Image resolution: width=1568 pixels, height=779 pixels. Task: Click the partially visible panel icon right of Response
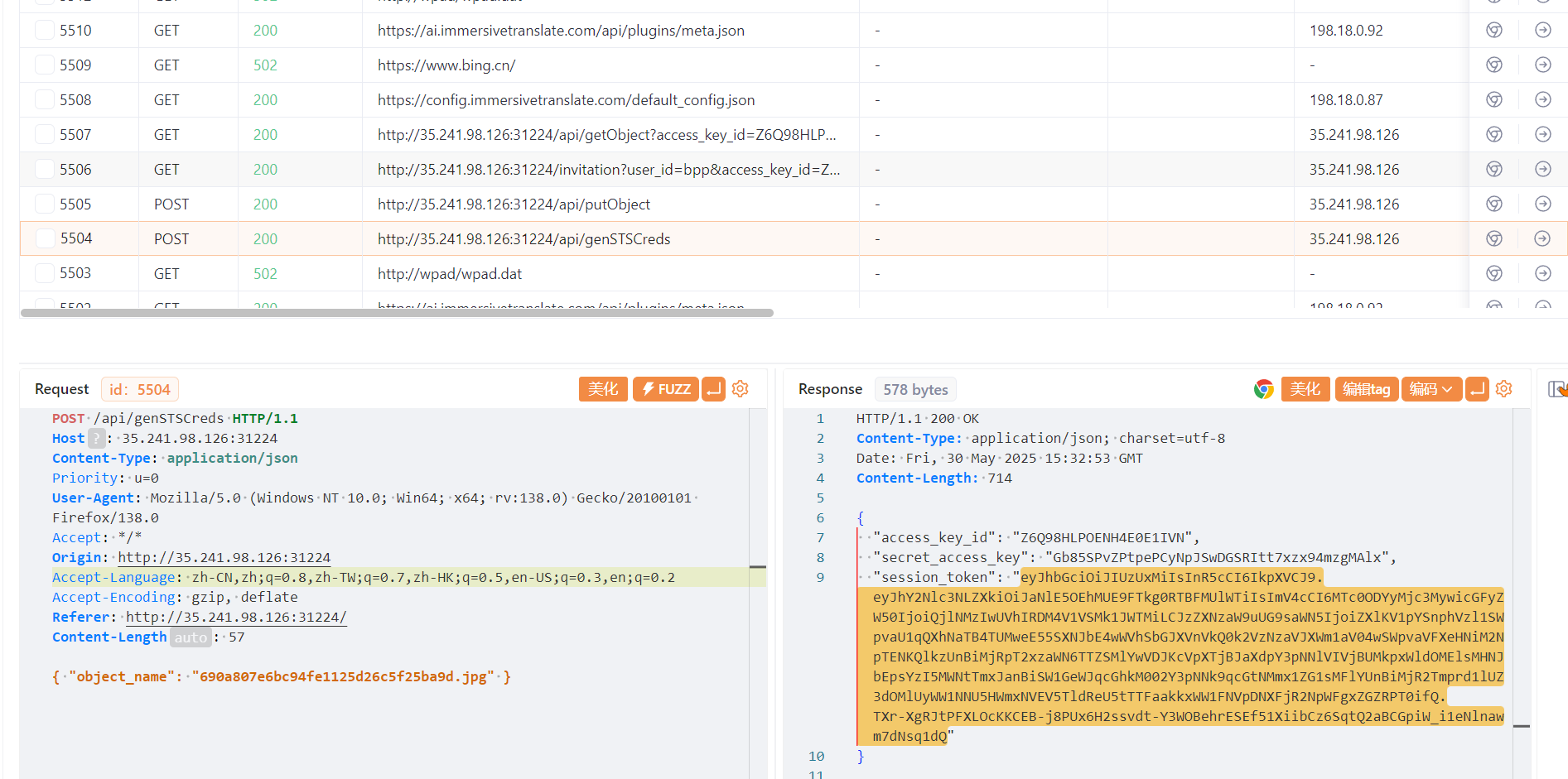pos(1557,389)
